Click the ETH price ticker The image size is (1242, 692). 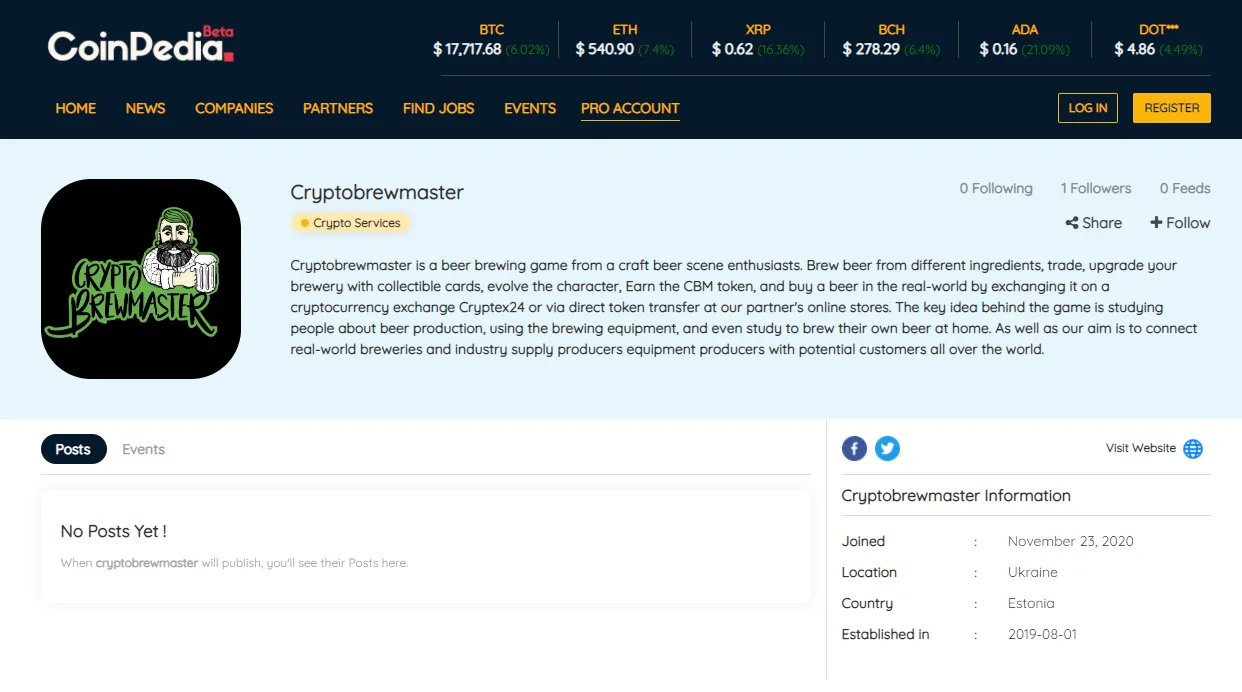pyautogui.click(x=625, y=40)
